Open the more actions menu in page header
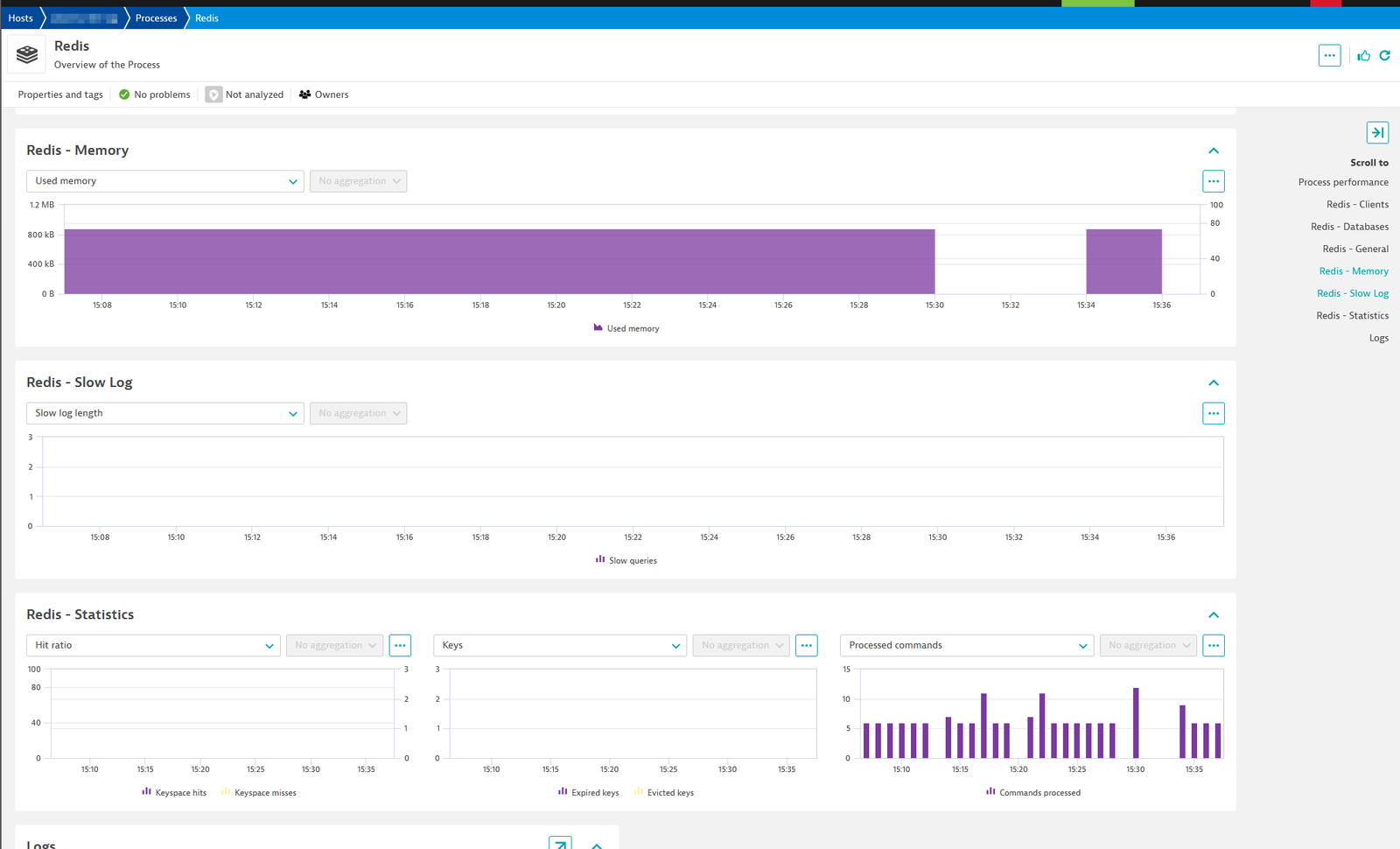This screenshot has width=1400, height=849. [1329, 55]
